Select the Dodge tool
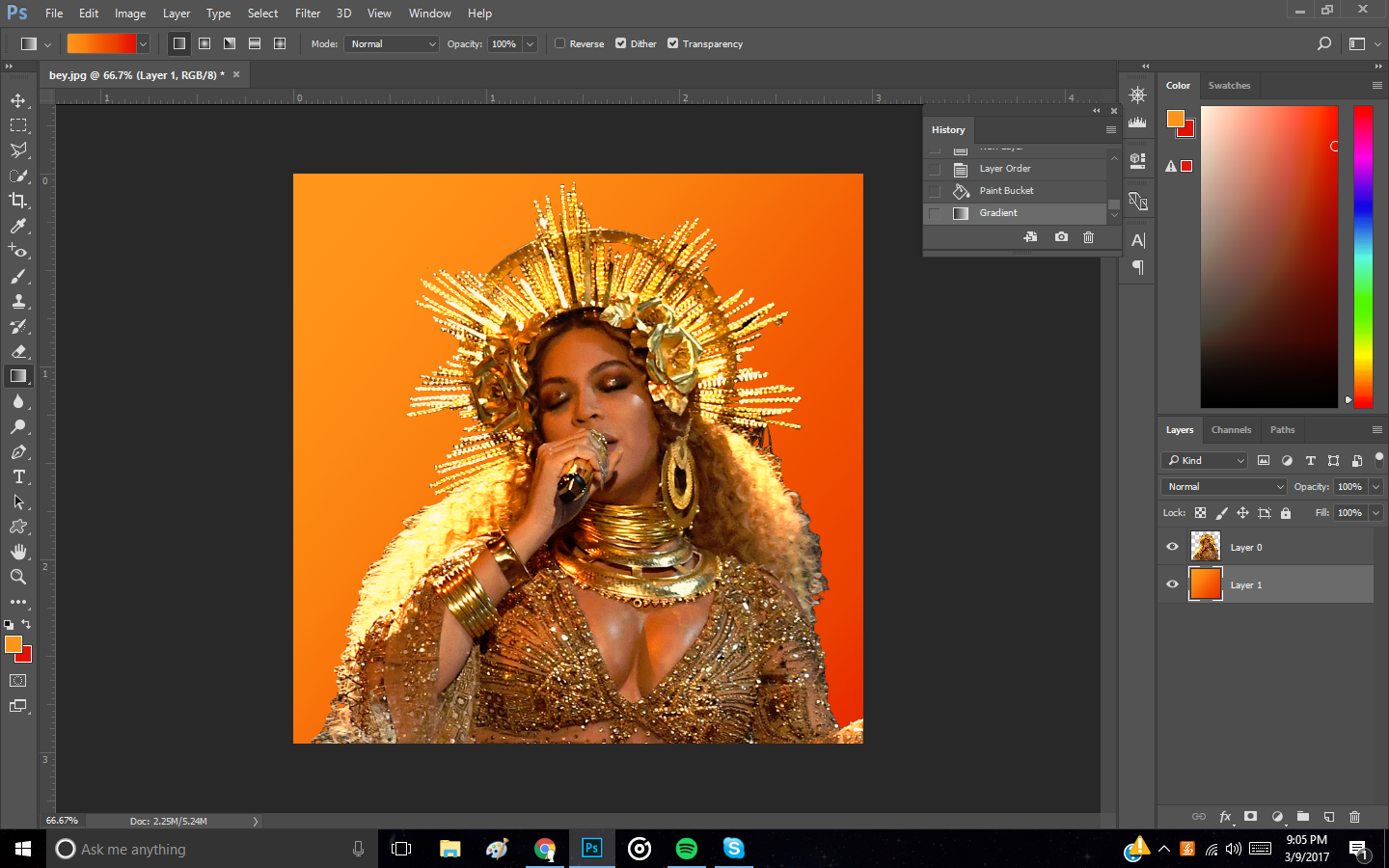The image size is (1389, 868). click(18, 426)
